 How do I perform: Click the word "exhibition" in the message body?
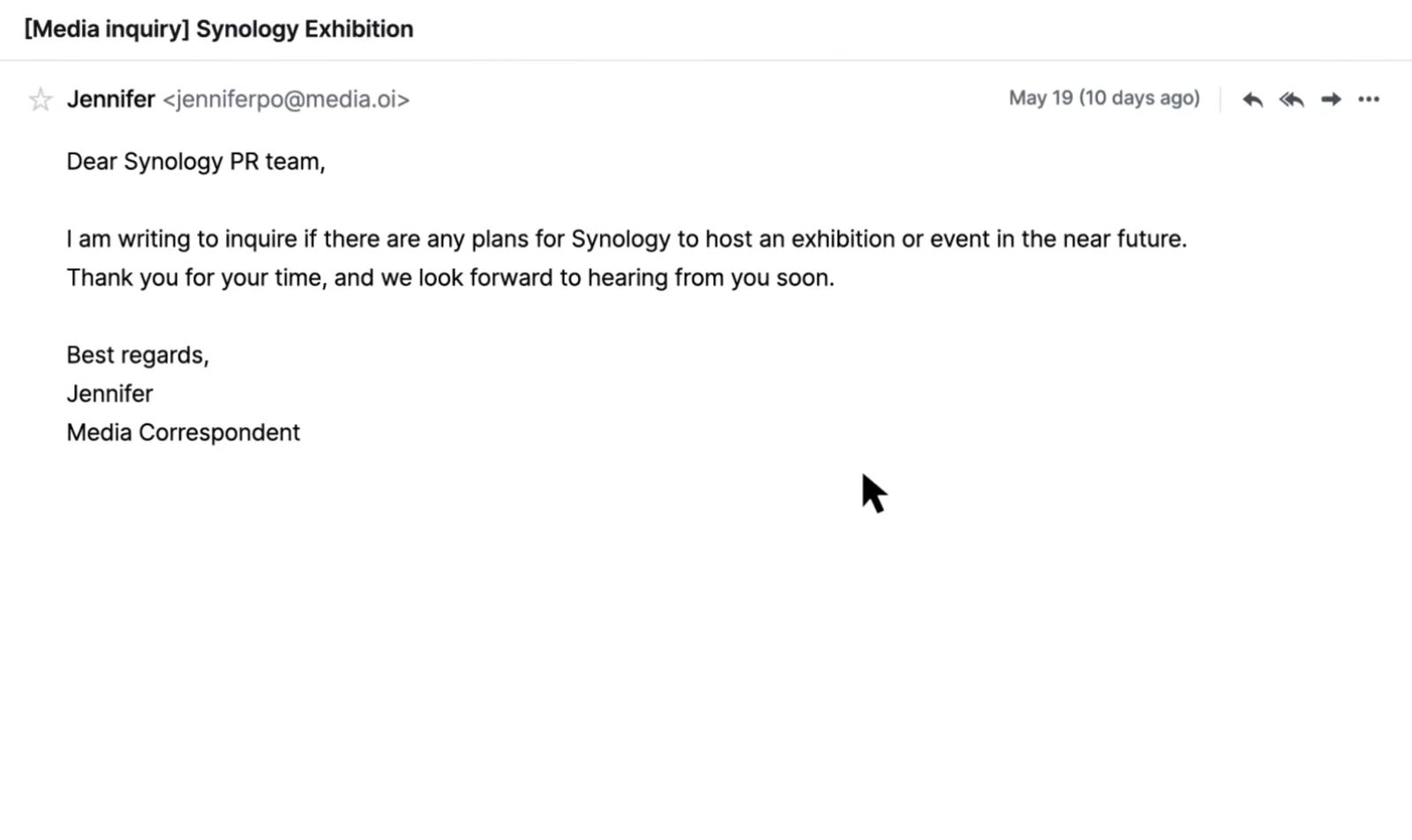coord(843,239)
